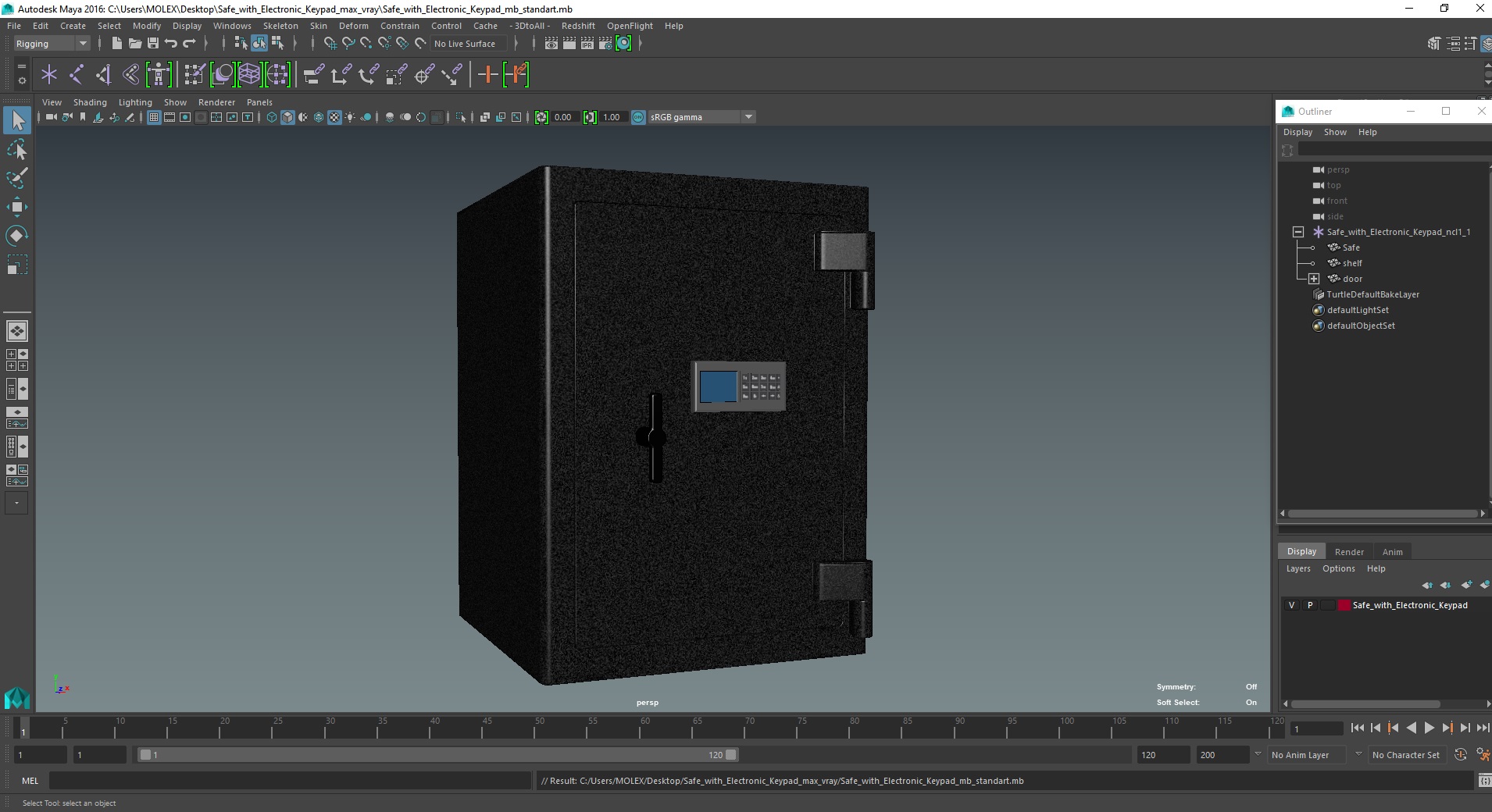Click the New Scene icon
Screen dimensions: 1492x812
click(x=116, y=44)
